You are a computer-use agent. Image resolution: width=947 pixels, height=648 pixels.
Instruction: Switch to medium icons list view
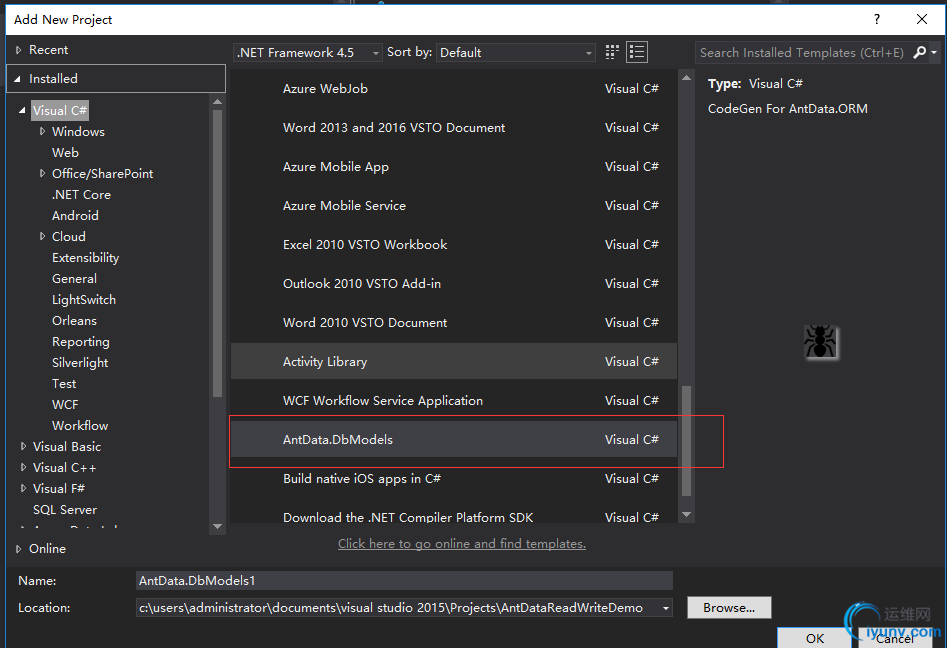(x=637, y=53)
